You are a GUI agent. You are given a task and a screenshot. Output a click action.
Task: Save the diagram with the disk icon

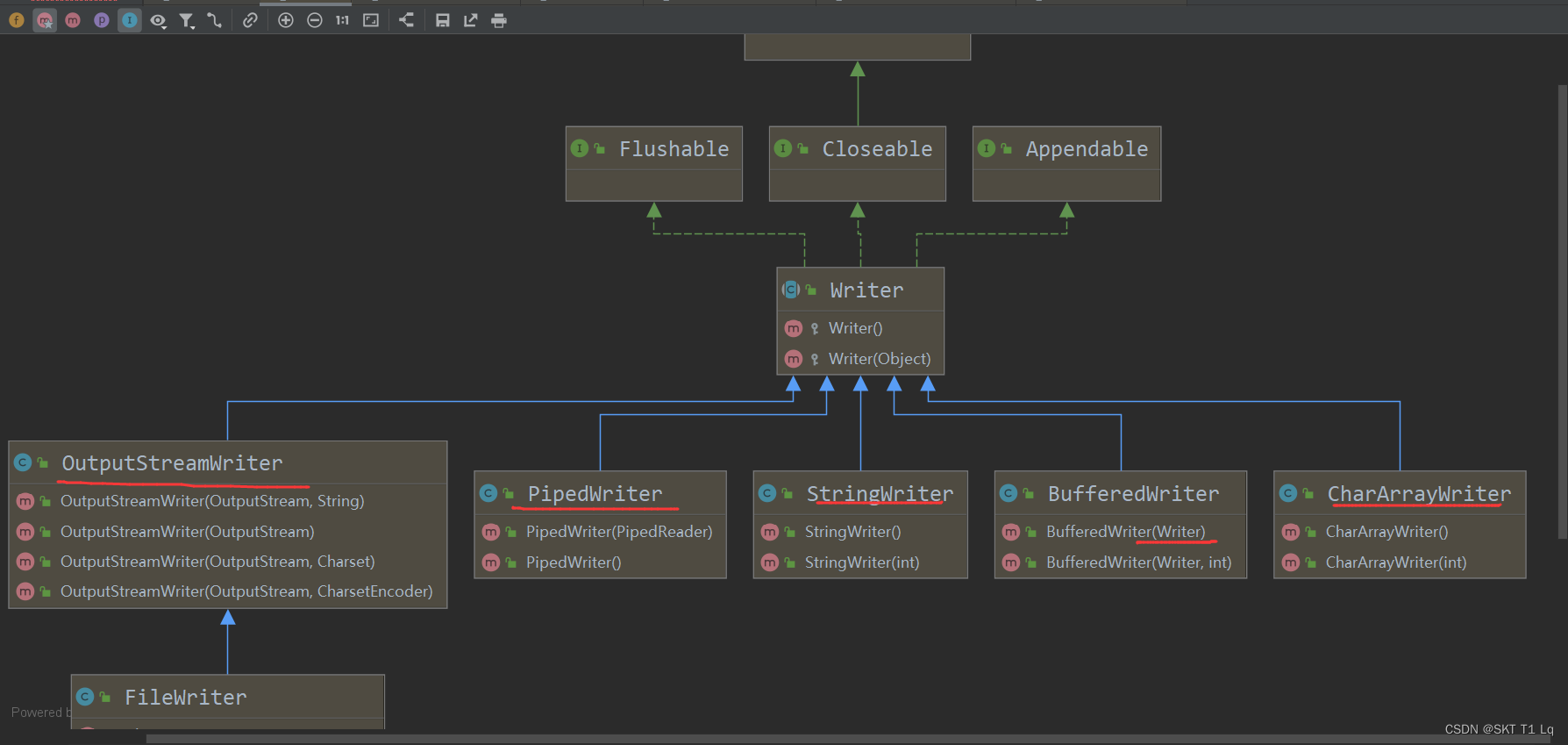pyautogui.click(x=443, y=20)
